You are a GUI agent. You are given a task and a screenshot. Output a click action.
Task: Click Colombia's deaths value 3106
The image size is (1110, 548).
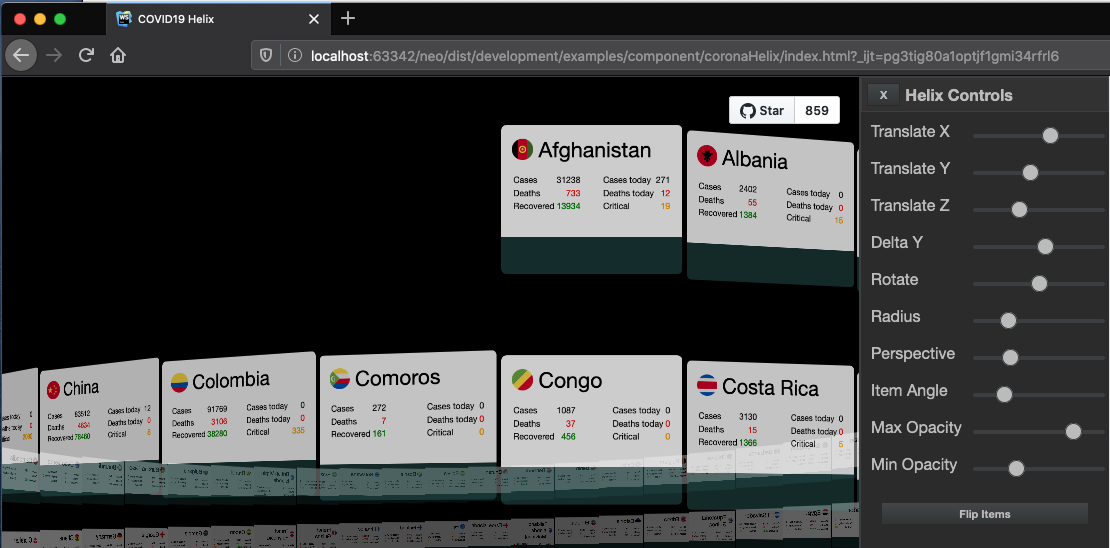pyautogui.click(x=218, y=422)
